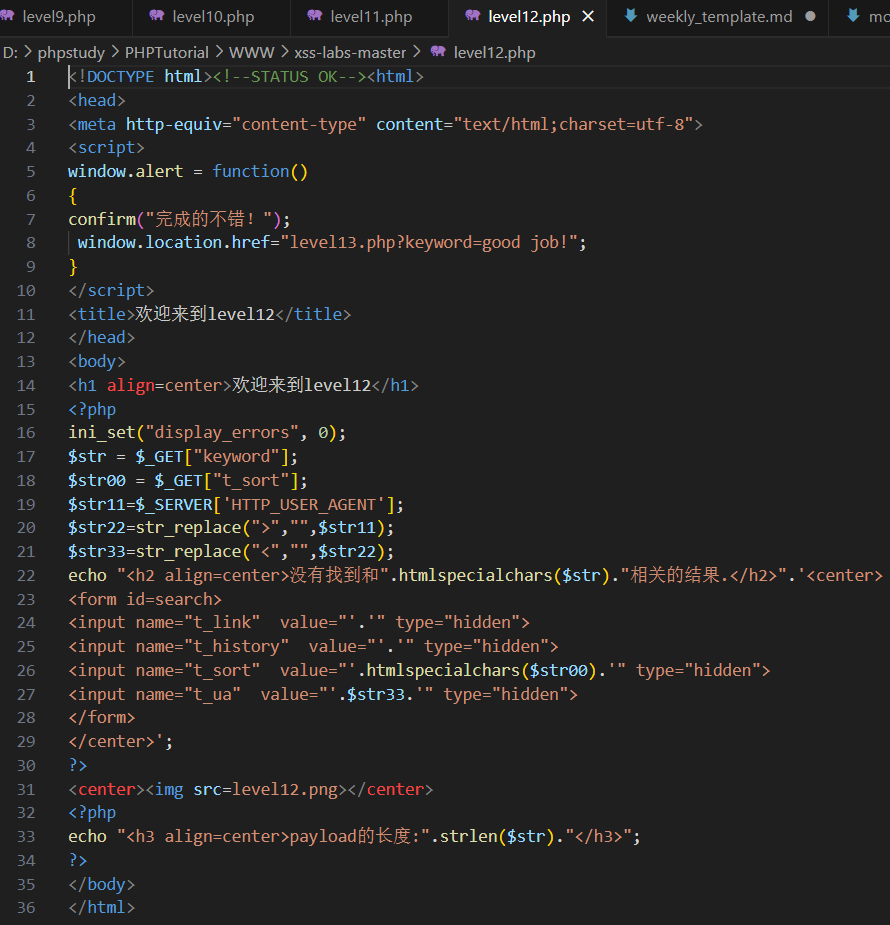Click the PHP elephant icon on level12.php tab
Image resolution: width=890 pixels, height=925 pixels.
coord(473,16)
